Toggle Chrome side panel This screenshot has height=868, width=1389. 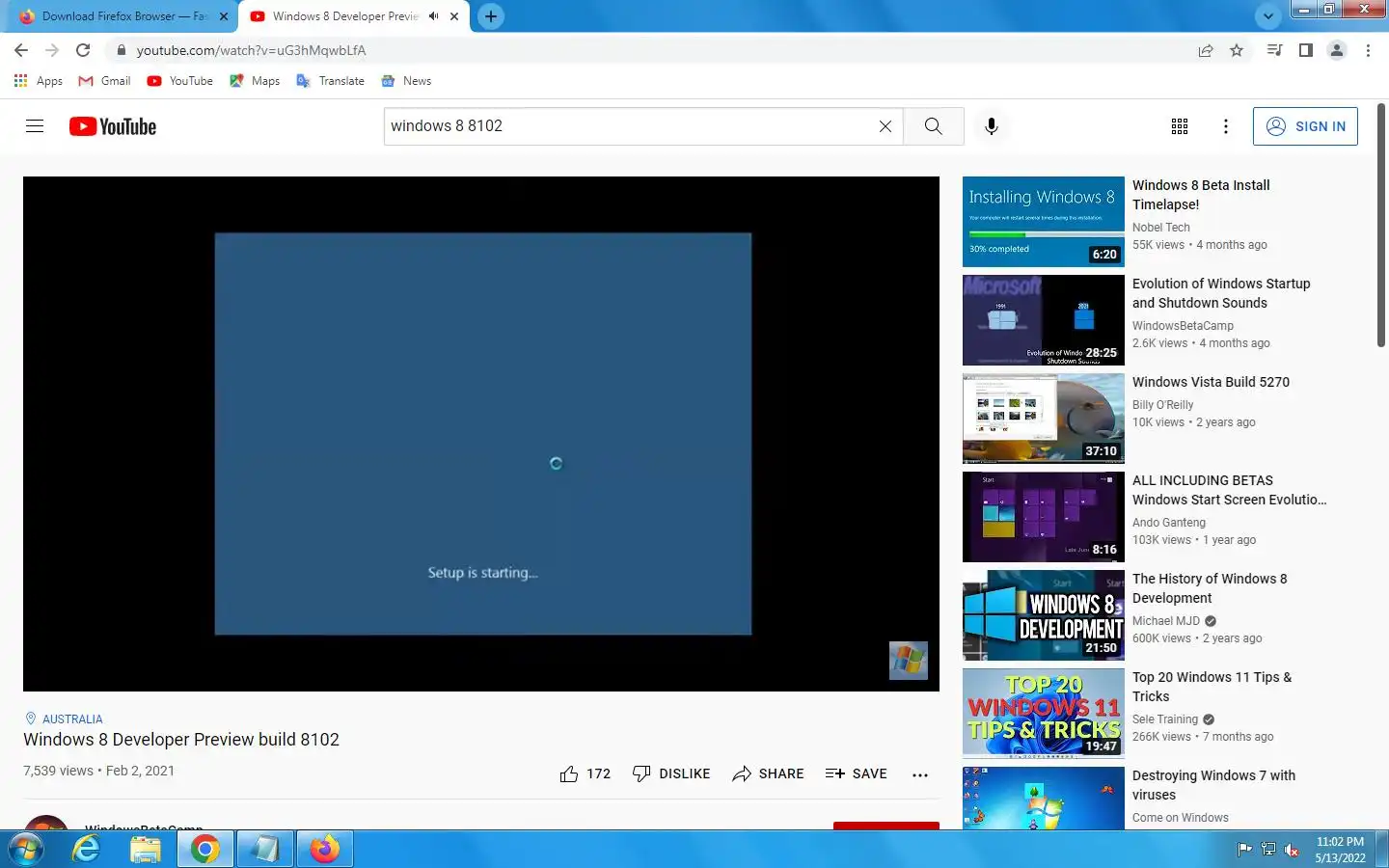coord(1305,50)
